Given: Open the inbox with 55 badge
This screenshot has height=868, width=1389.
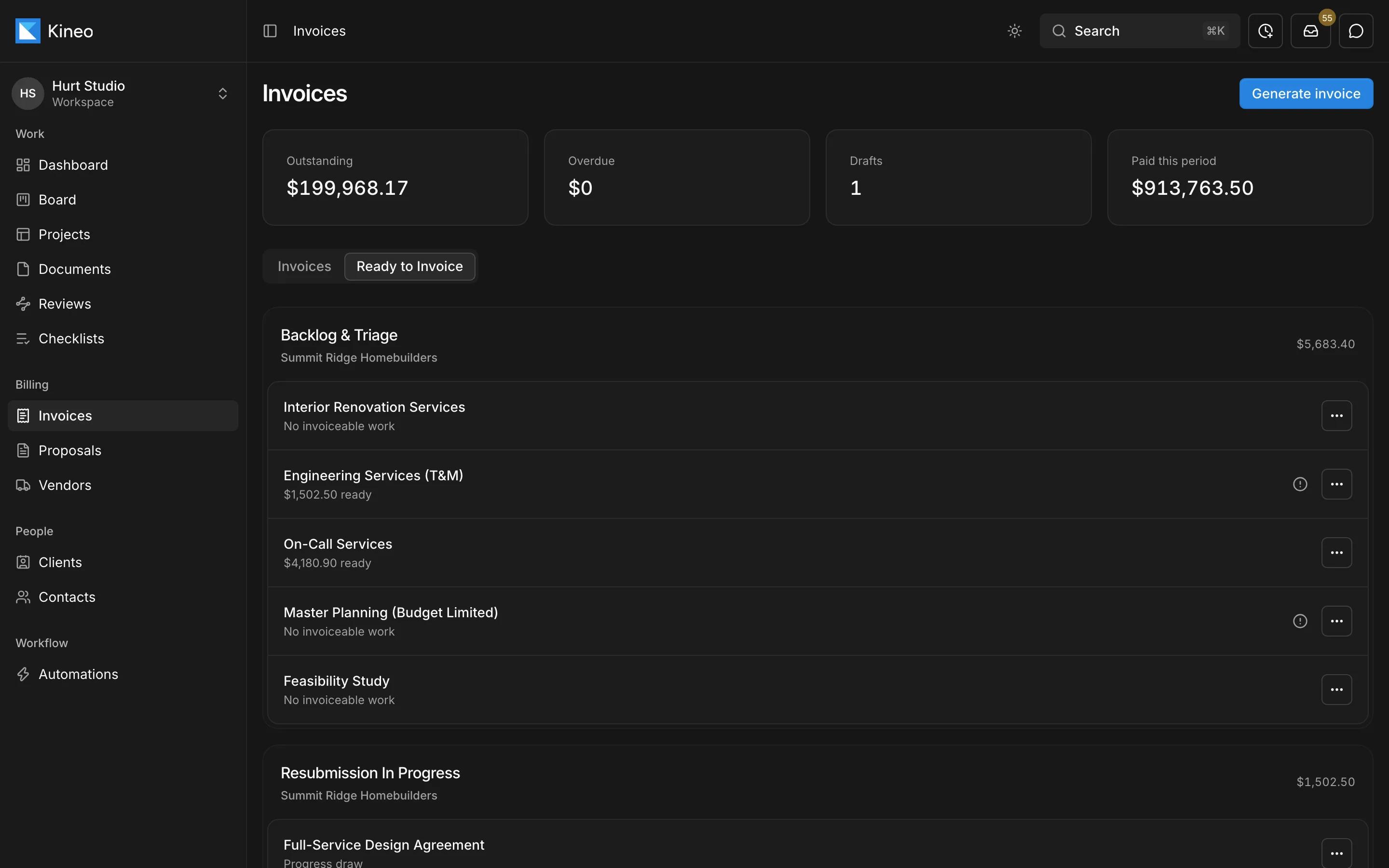Looking at the screenshot, I should point(1310,31).
